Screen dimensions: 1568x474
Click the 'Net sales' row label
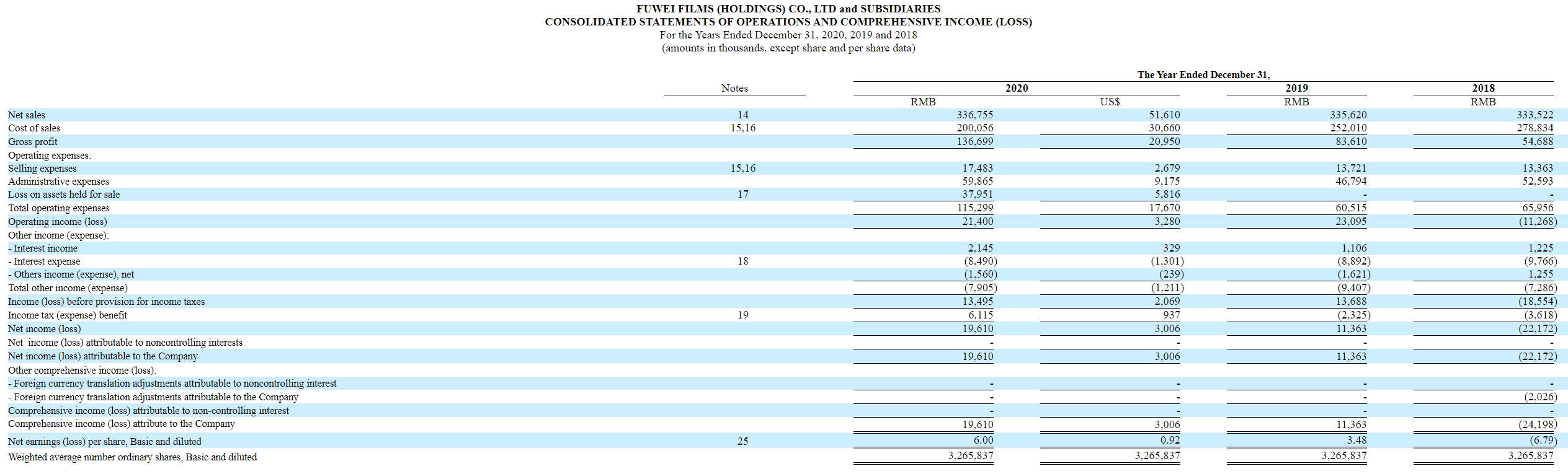click(27, 115)
